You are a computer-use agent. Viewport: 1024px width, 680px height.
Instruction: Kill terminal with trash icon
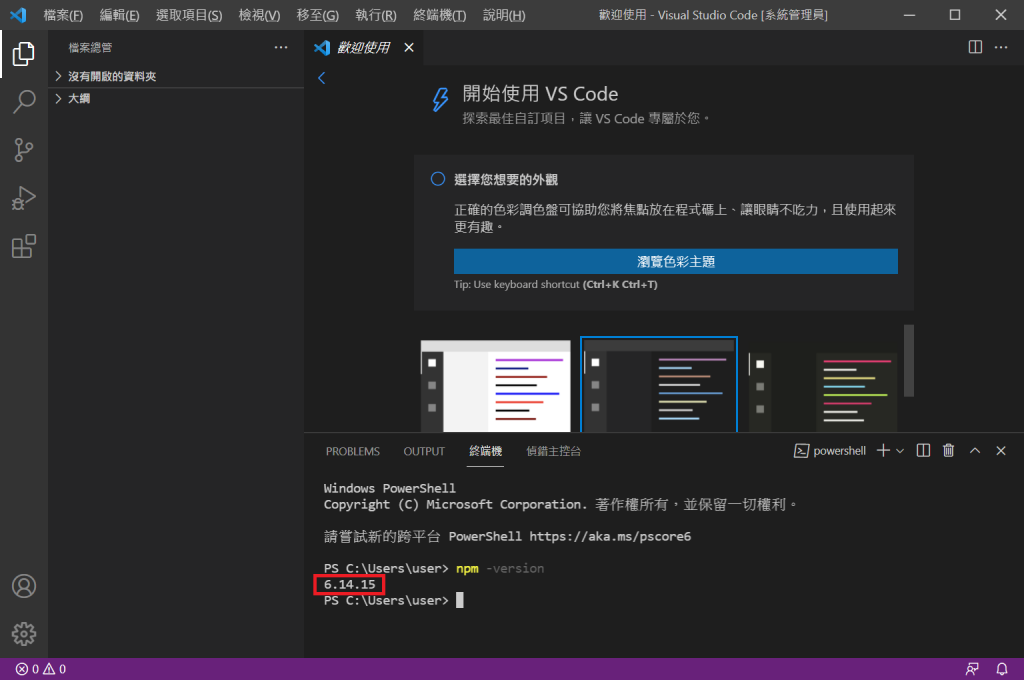[x=948, y=451]
